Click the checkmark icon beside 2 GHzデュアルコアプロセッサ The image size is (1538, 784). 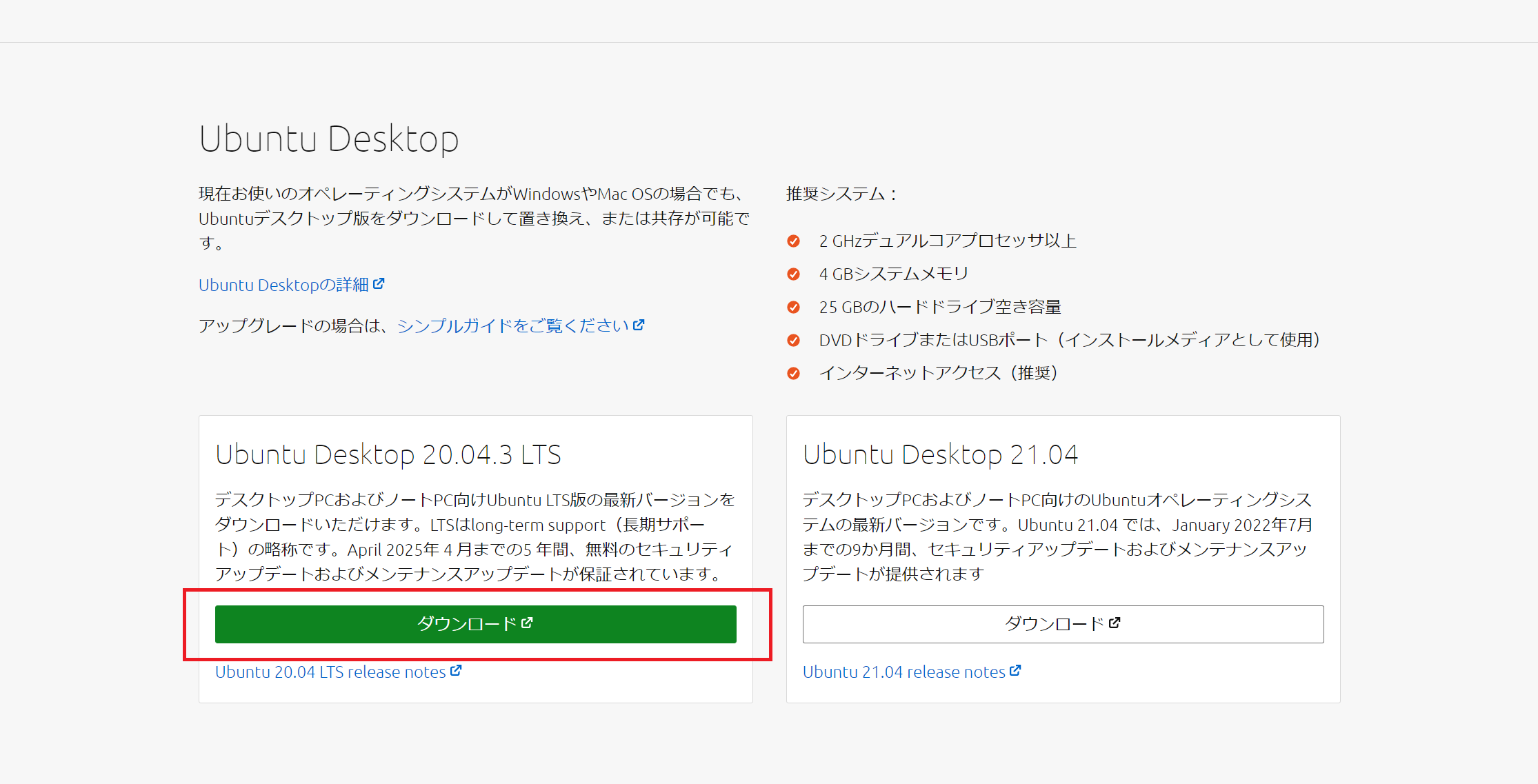[794, 241]
